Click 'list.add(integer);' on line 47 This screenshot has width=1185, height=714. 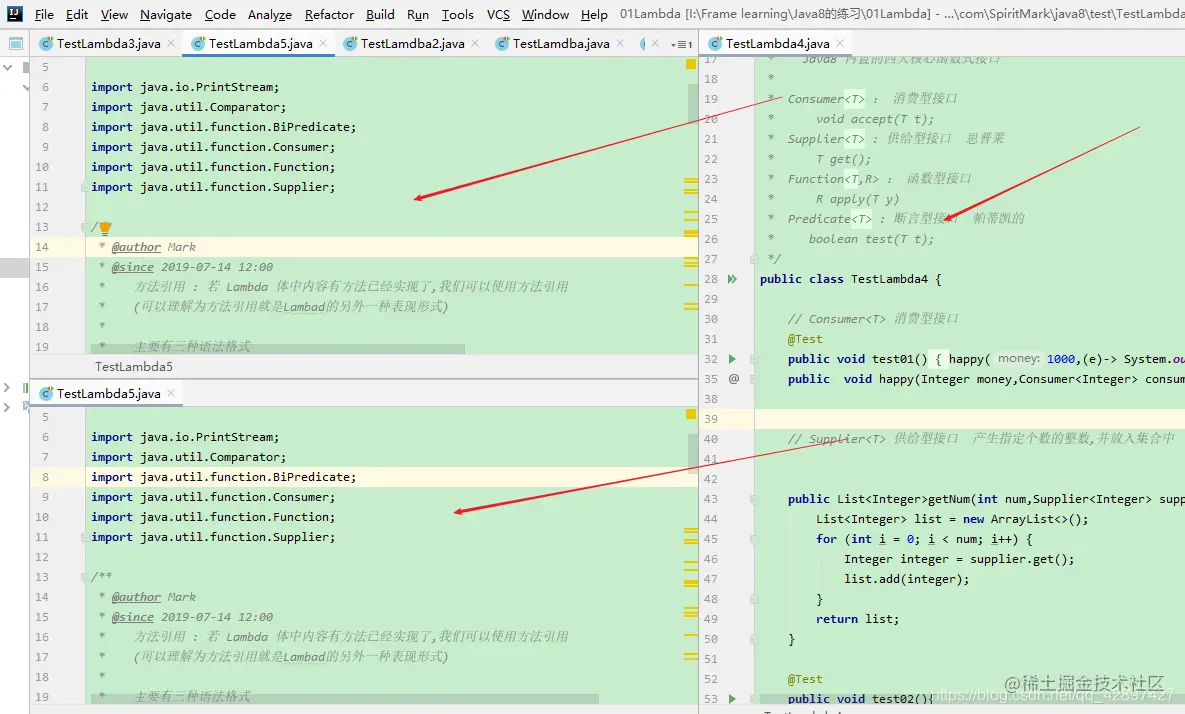(x=906, y=579)
